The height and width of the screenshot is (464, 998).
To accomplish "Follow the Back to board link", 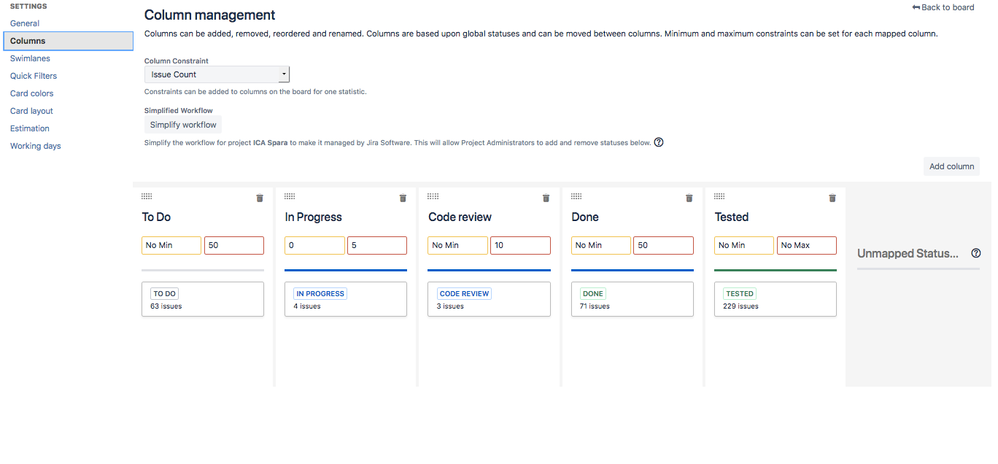I will tap(943, 8).
